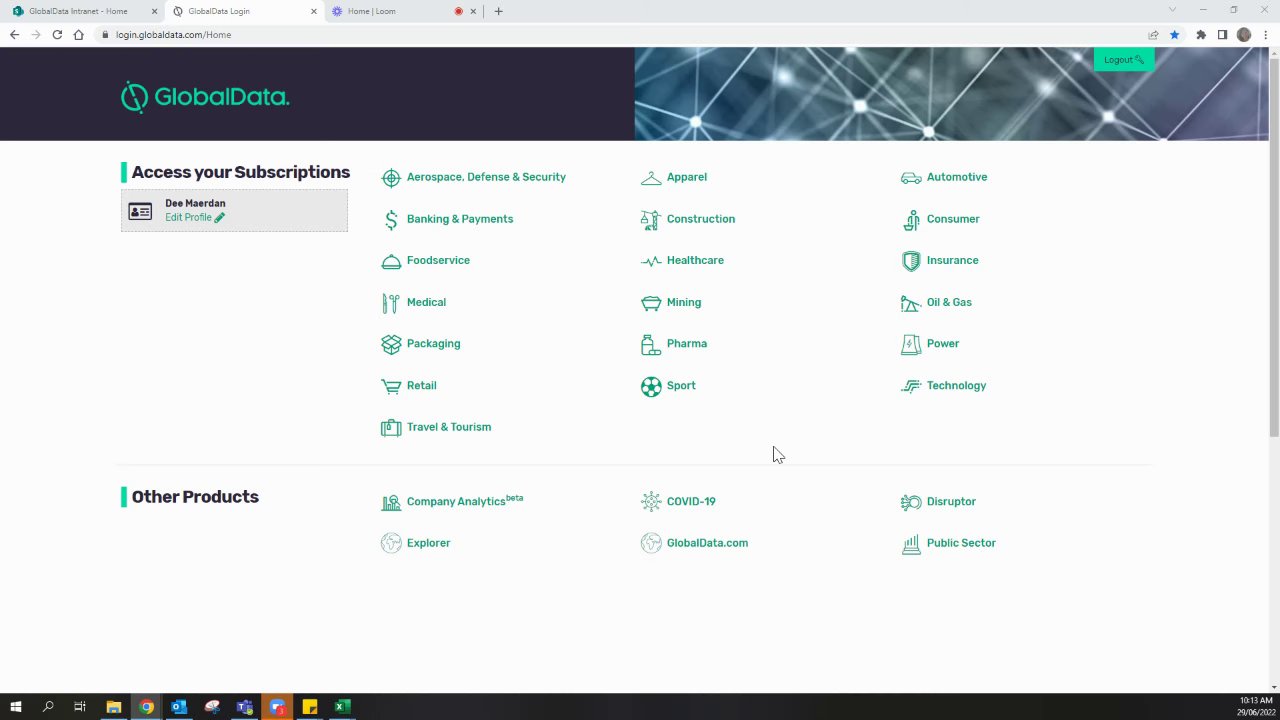Click the Apparel hanger icon

[x=651, y=178]
